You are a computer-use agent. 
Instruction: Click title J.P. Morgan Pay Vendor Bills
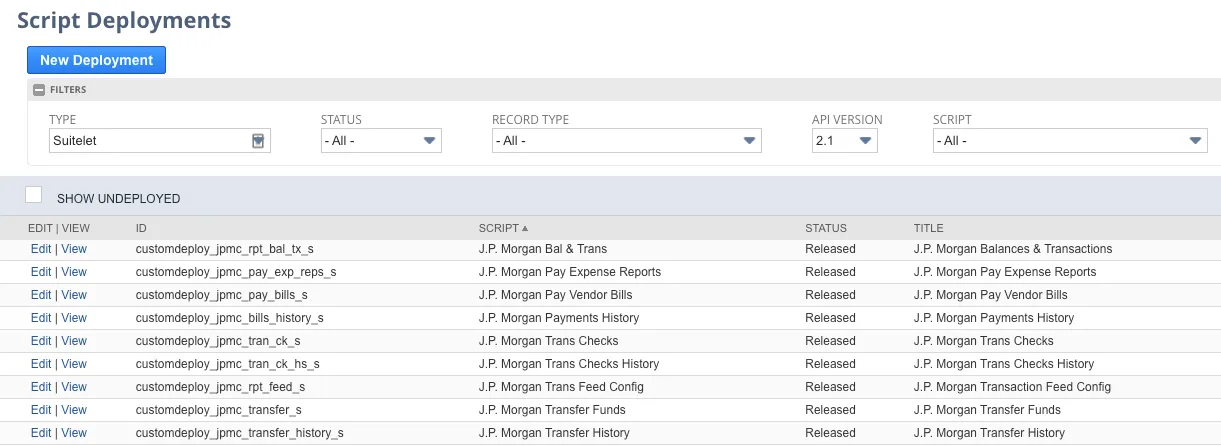tap(990, 295)
